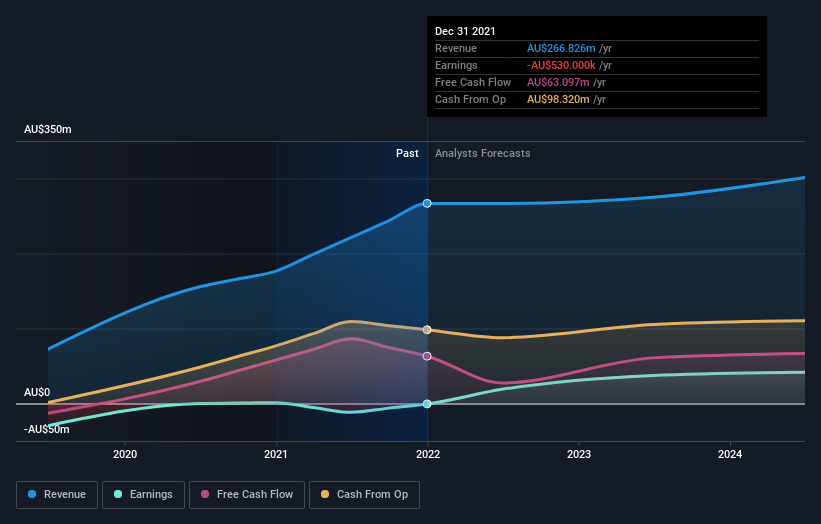Click the 2023 x-axis label
Screen dimensions: 821x524
point(579,454)
